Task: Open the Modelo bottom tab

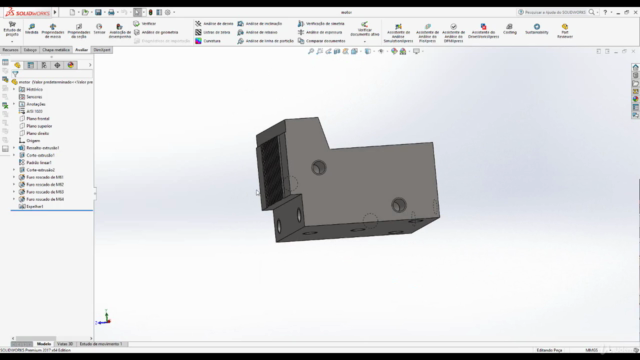Action: click(x=44, y=344)
